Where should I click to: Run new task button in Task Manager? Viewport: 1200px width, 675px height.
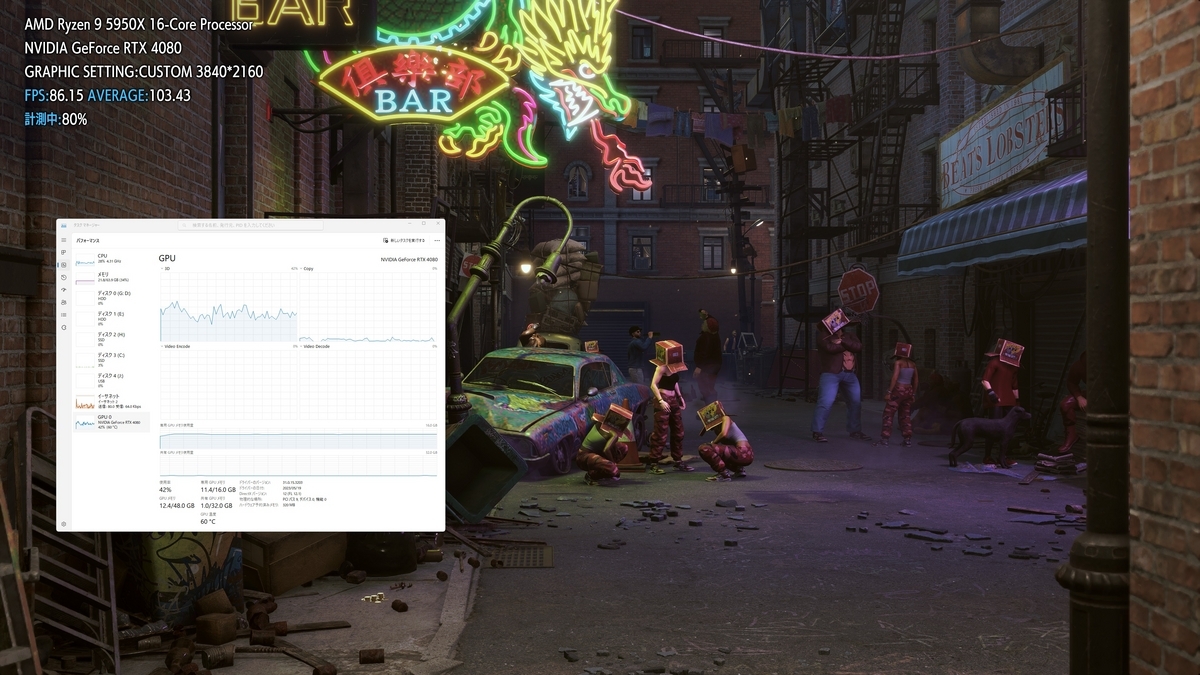tap(404, 240)
